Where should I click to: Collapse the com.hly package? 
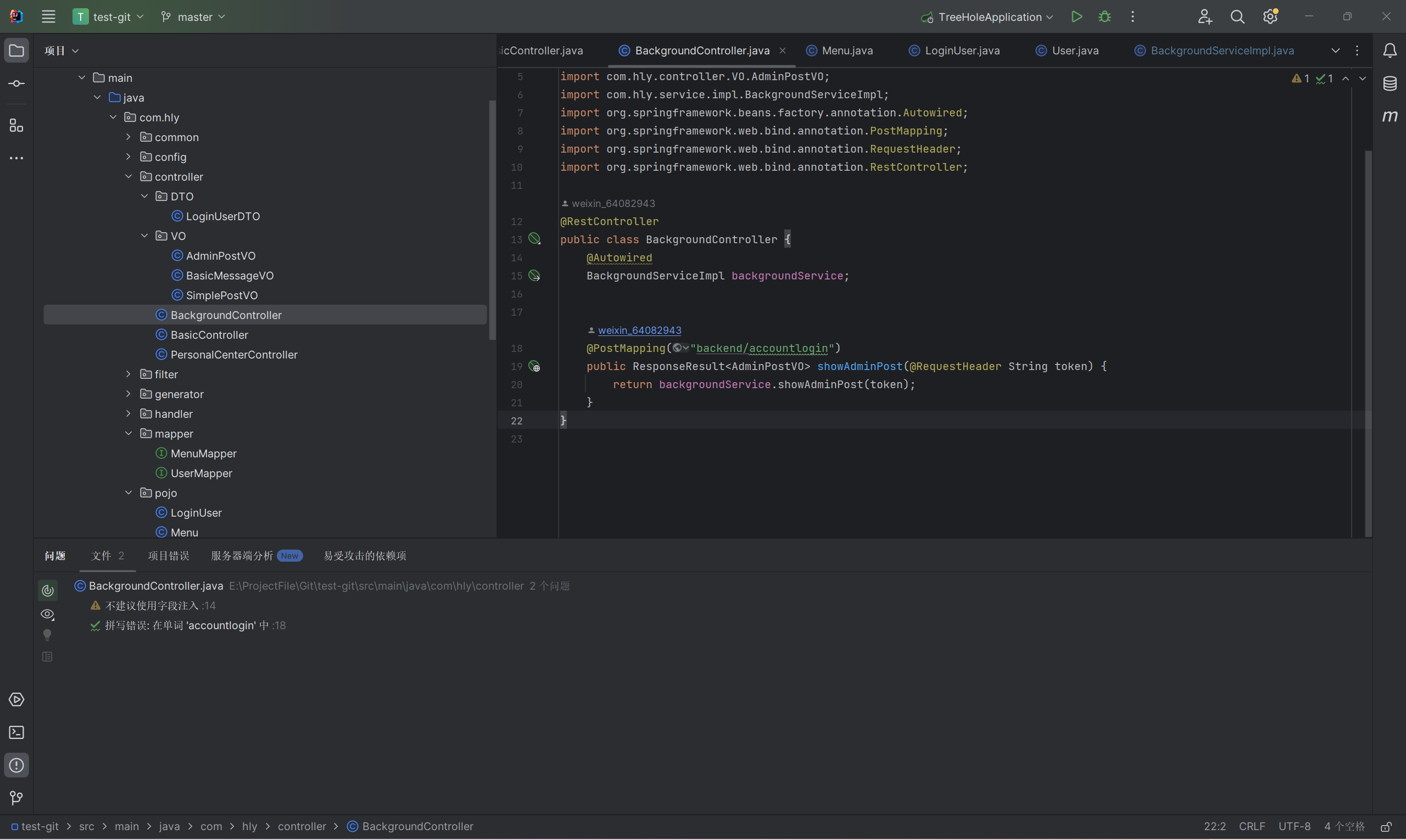pos(113,117)
